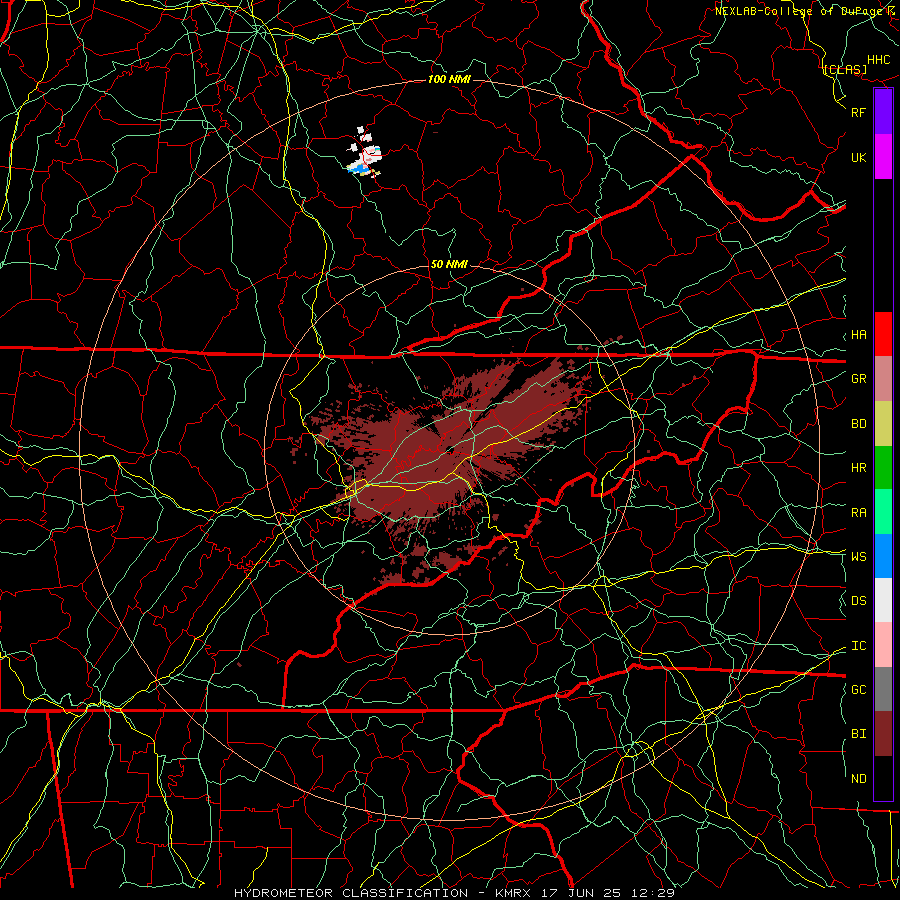The image size is (900, 900).
Task: Click the RA legend label
Action: coord(859,513)
